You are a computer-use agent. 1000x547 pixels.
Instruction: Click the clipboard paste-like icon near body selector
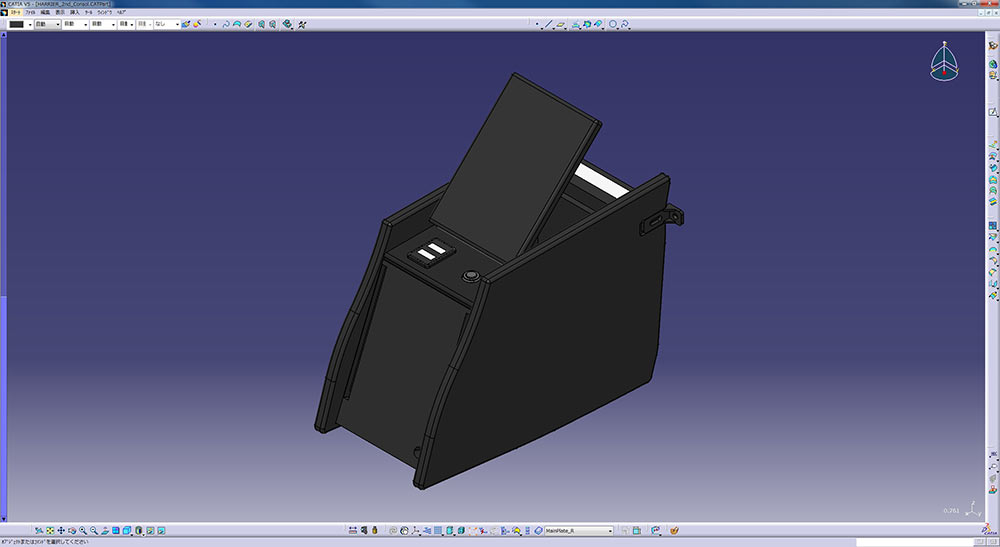click(x=636, y=530)
